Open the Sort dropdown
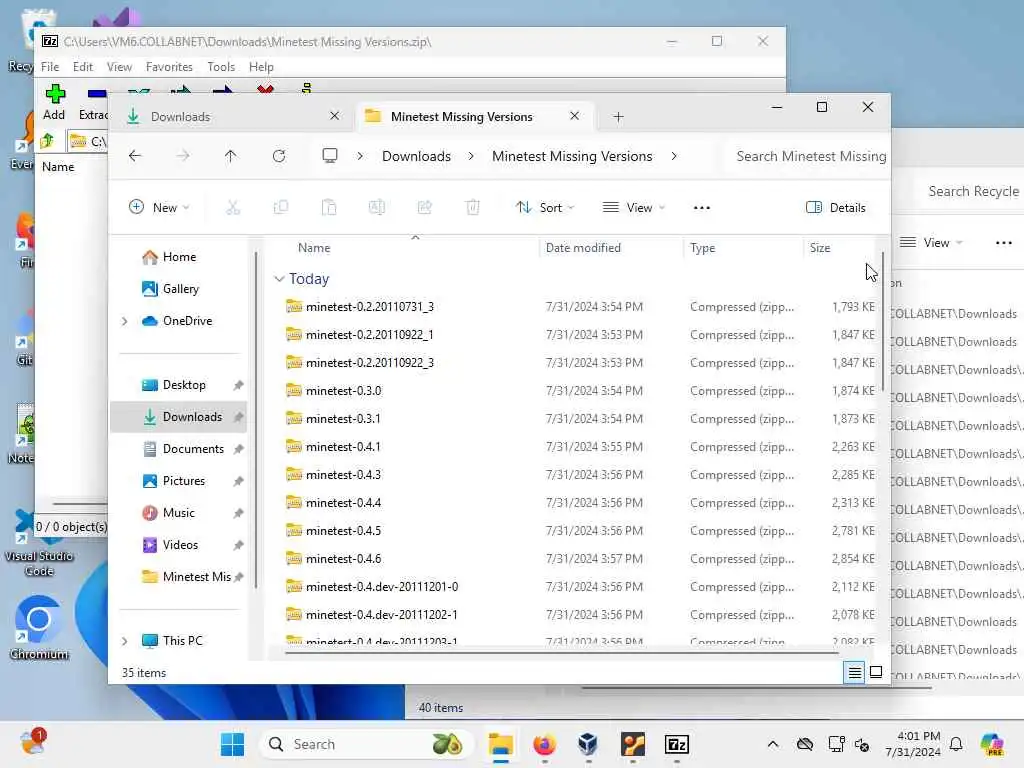Image resolution: width=1024 pixels, height=768 pixels. [545, 208]
